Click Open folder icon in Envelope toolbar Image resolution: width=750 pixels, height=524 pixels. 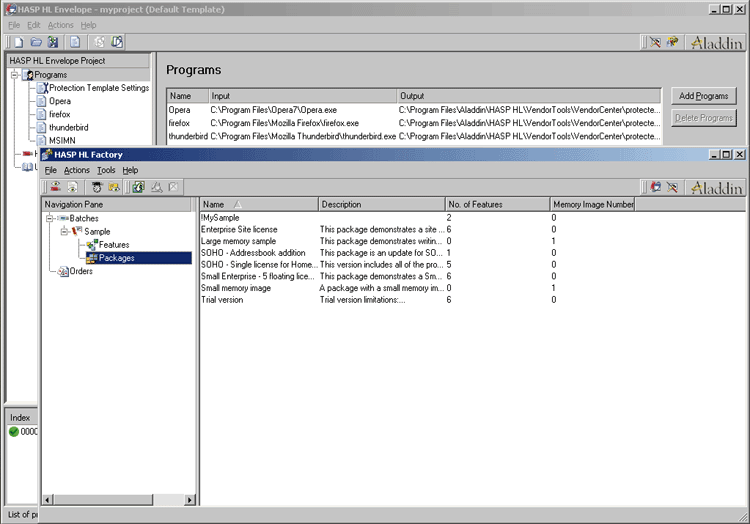click(36, 43)
